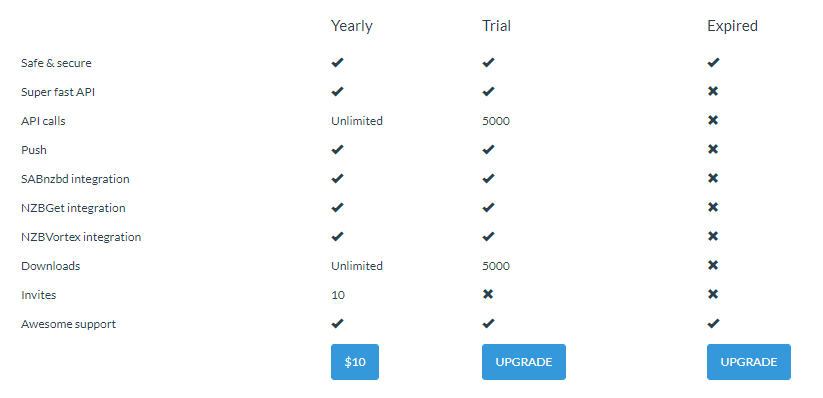
Task: Click the NZBVortex integration feature label
Action: [x=81, y=237]
